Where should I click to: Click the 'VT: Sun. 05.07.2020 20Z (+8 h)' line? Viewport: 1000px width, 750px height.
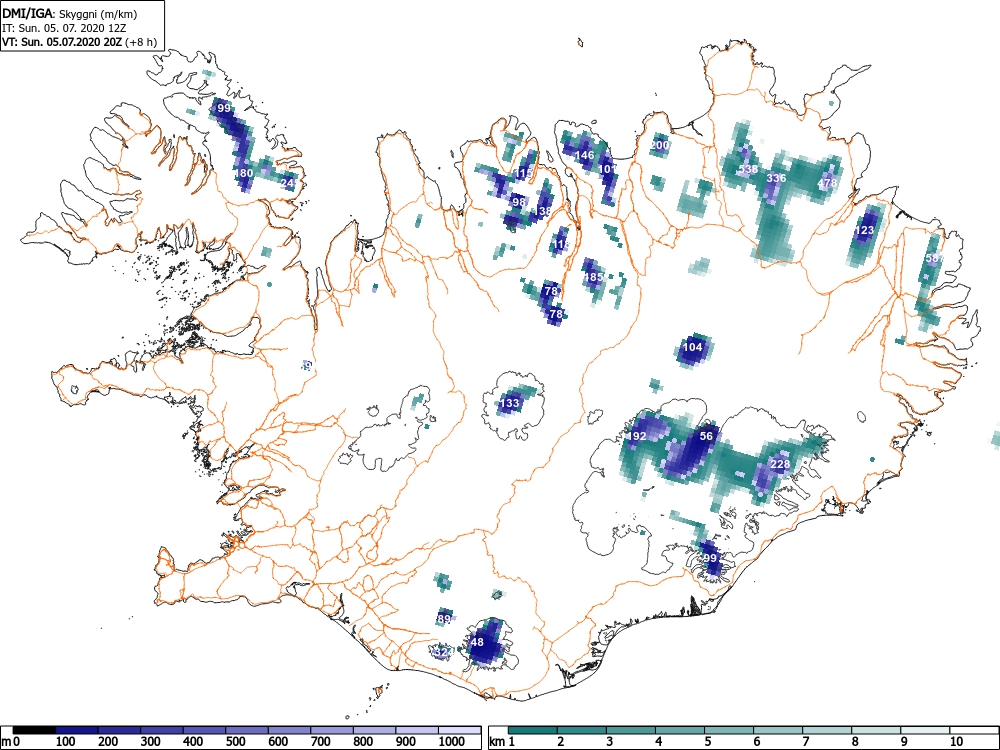pyautogui.click(x=79, y=42)
